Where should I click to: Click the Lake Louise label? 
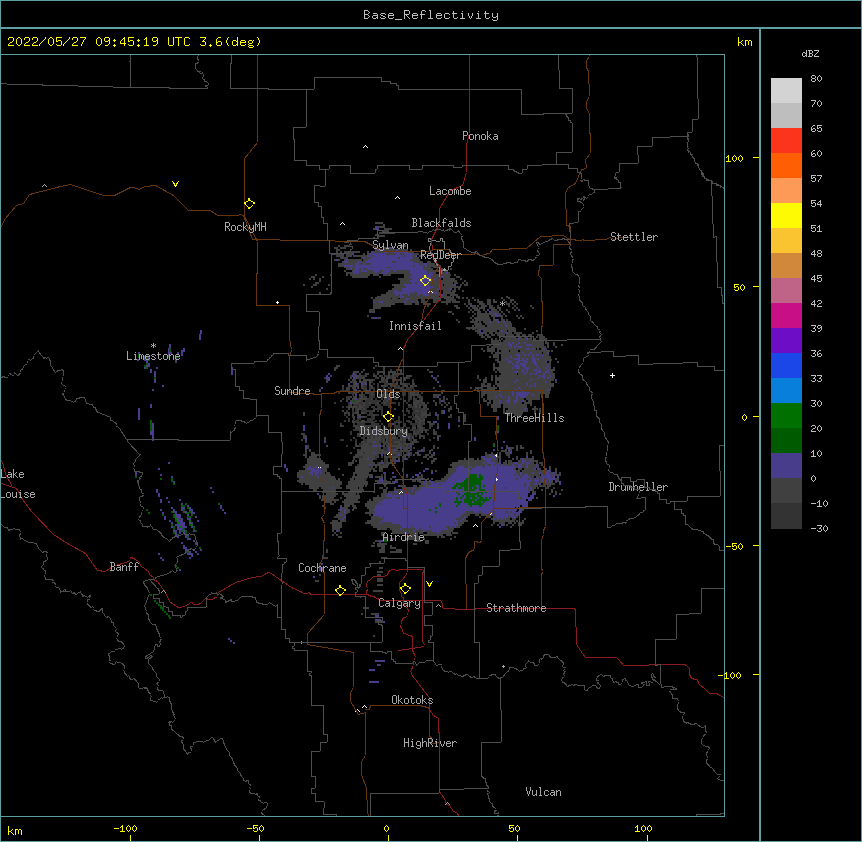pos(18,484)
